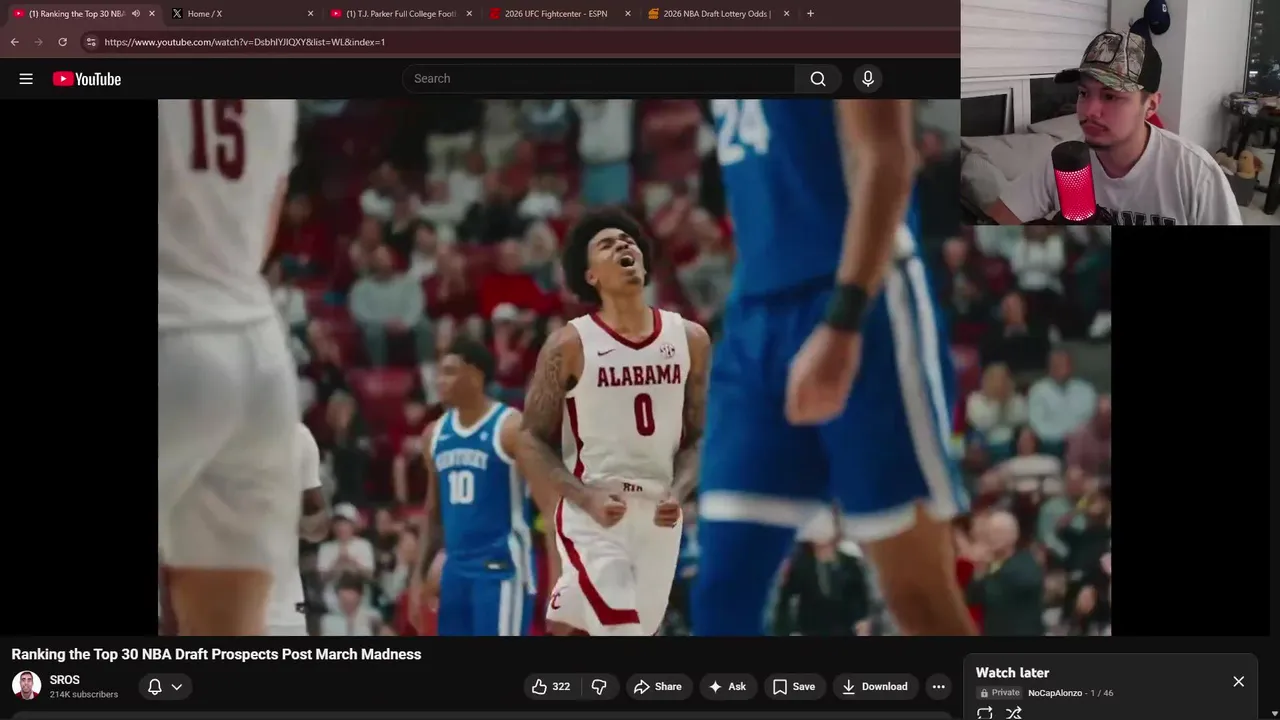Click the Watch later panel heading
Viewport: 1280px width, 720px height.
[1012, 673]
